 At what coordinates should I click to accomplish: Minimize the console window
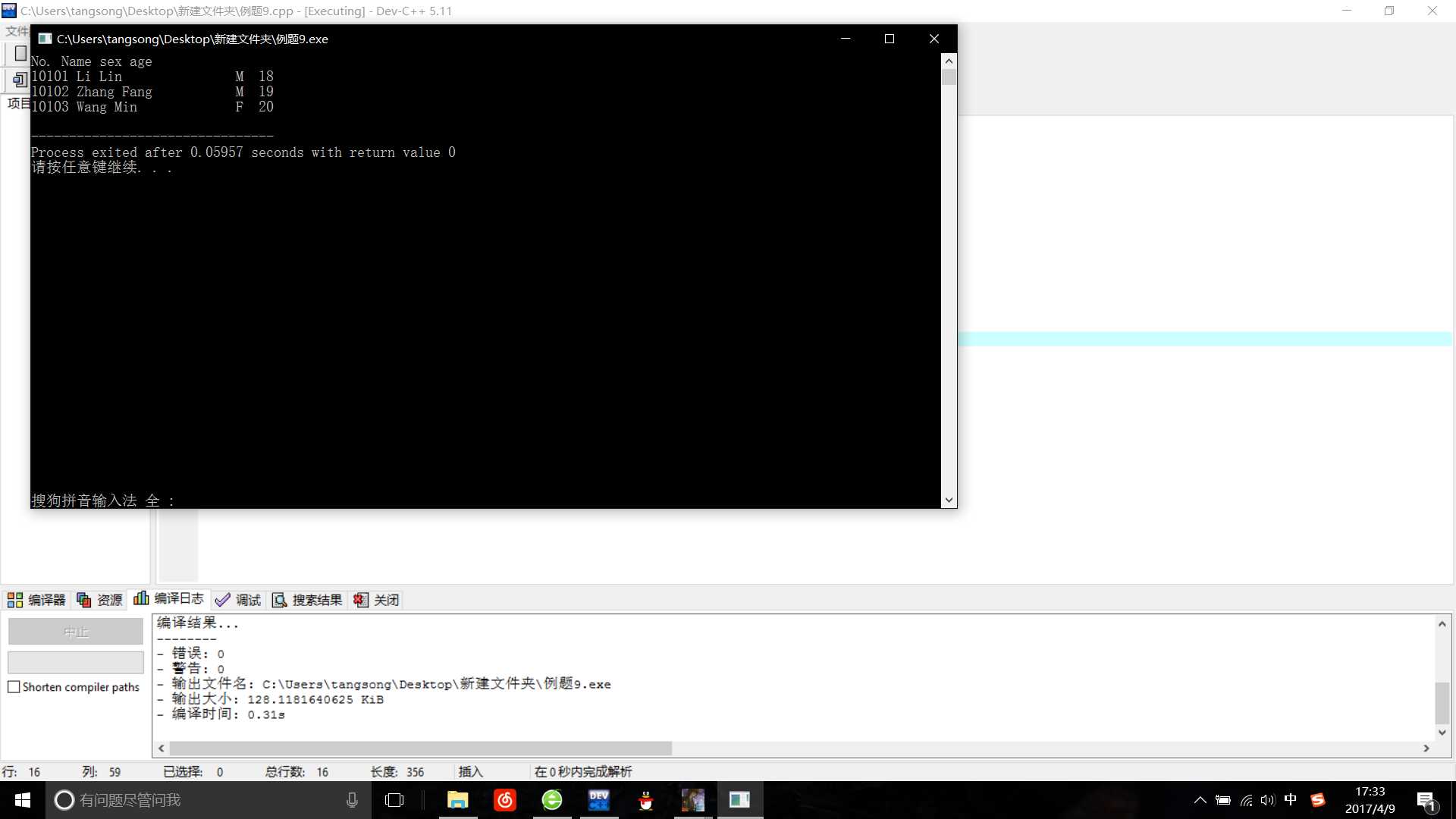[x=846, y=39]
